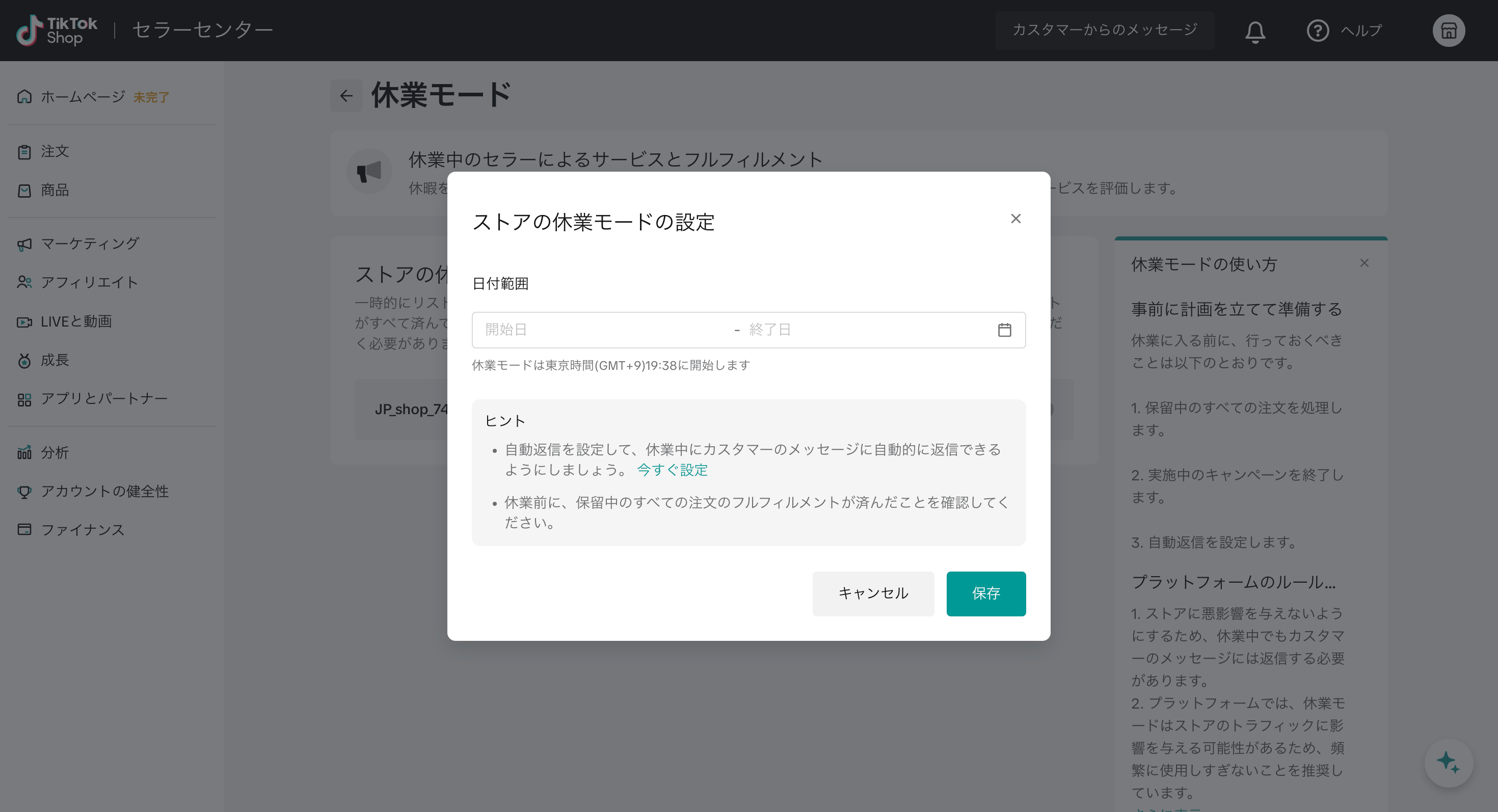
Task: Click the JP_shop store name row
Action: tap(714, 409)
